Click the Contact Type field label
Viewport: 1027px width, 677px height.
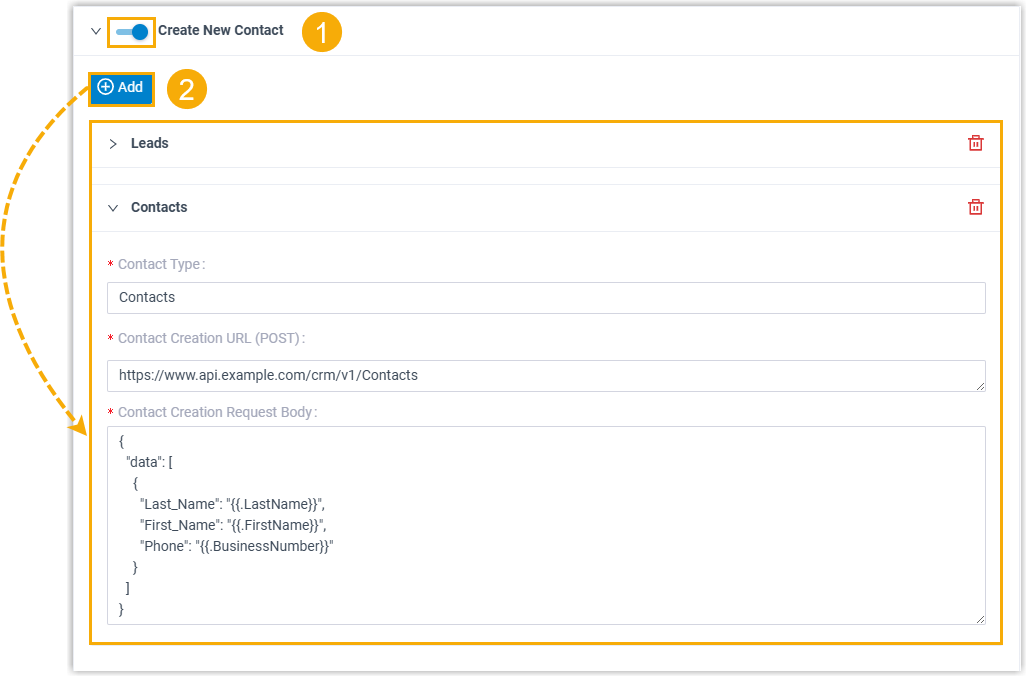(160, 265)
